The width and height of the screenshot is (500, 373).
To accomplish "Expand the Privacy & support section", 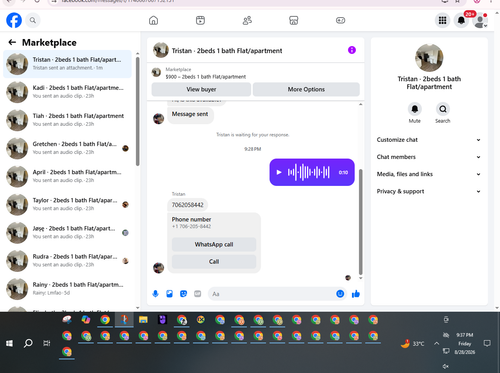I will point(429,191).
